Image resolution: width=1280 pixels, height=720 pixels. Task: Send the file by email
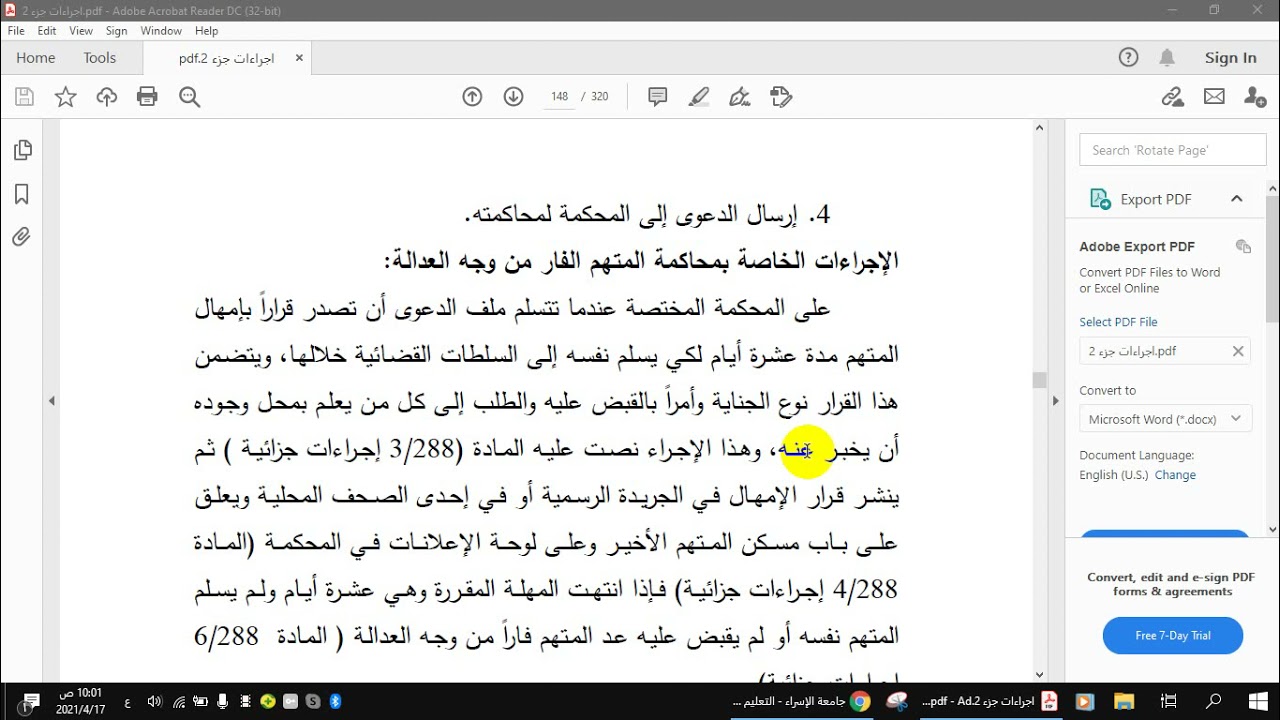tap(1214, 96)
